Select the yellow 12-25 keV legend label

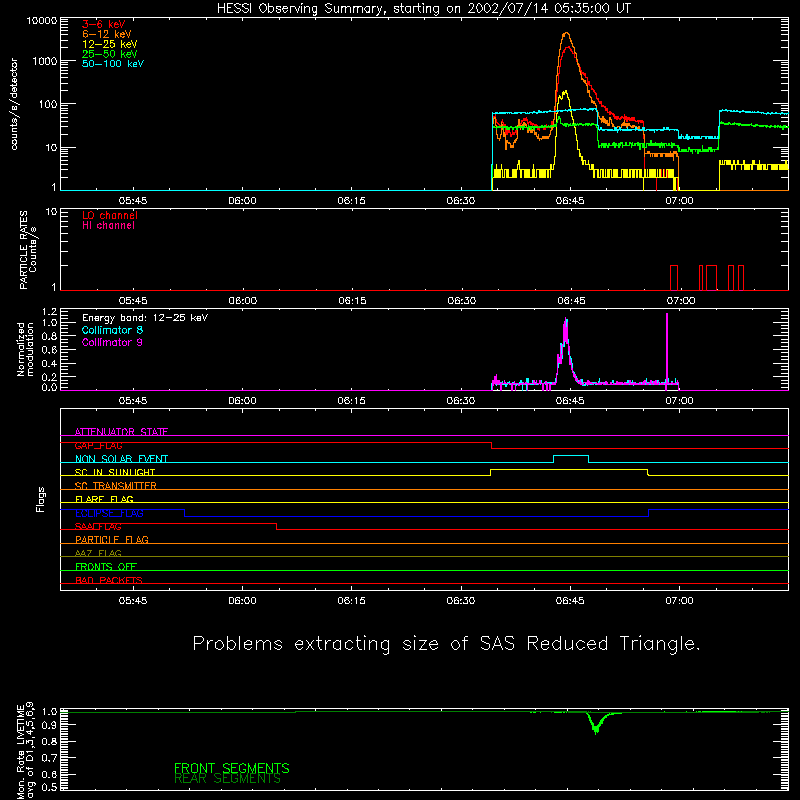(109, 44)
